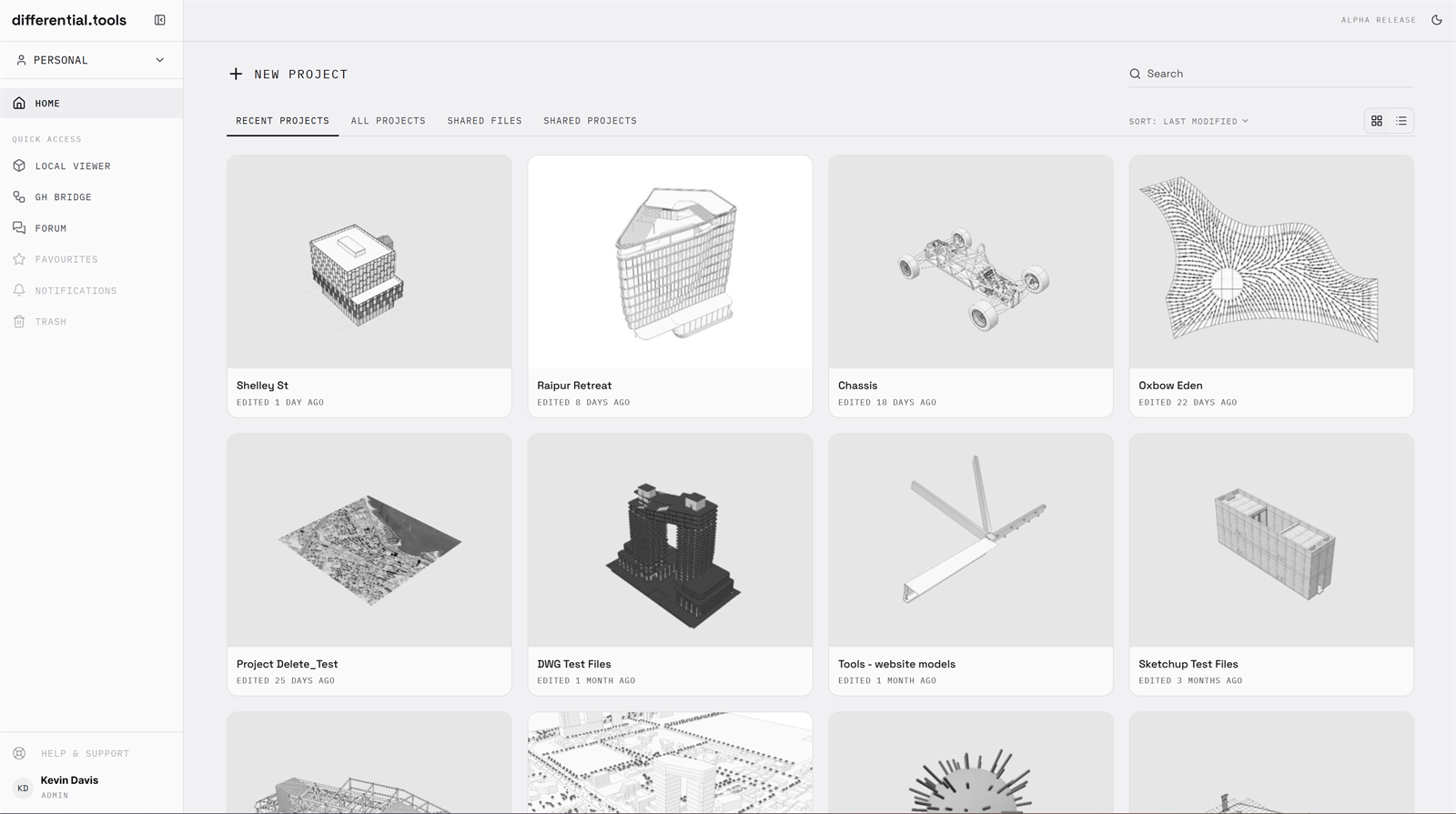1456x814 pixels.
Task: Click Raipur Retreat project title
Action: click(574, 386)
